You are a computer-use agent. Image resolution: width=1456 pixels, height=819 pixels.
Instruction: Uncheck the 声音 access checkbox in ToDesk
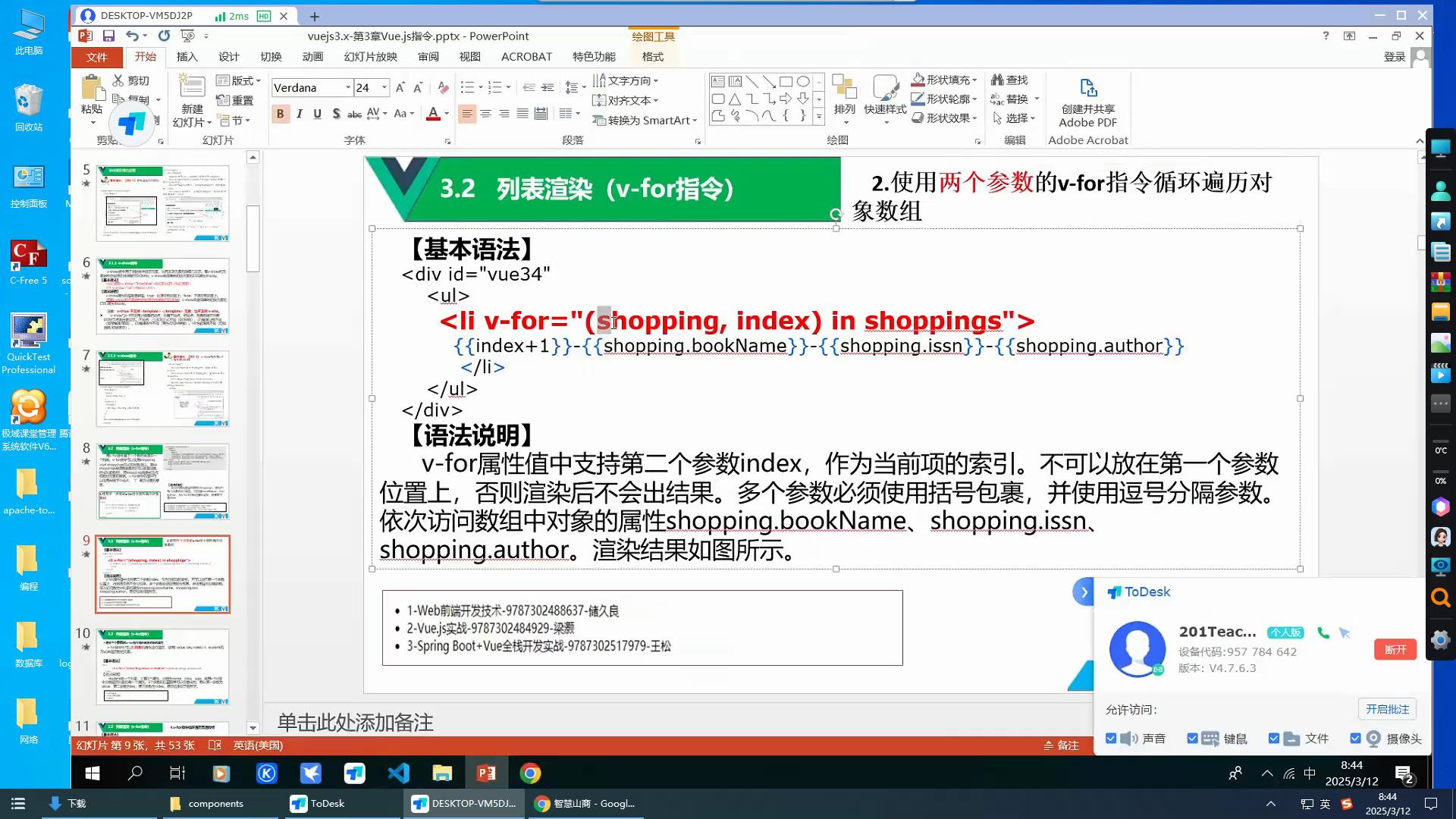1111,739
